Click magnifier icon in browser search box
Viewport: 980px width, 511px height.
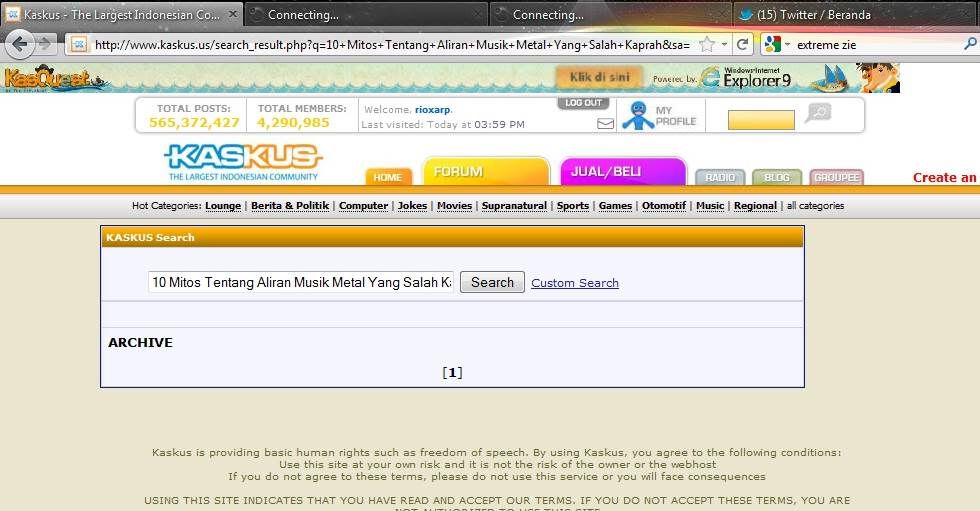[x=970, y=44]
